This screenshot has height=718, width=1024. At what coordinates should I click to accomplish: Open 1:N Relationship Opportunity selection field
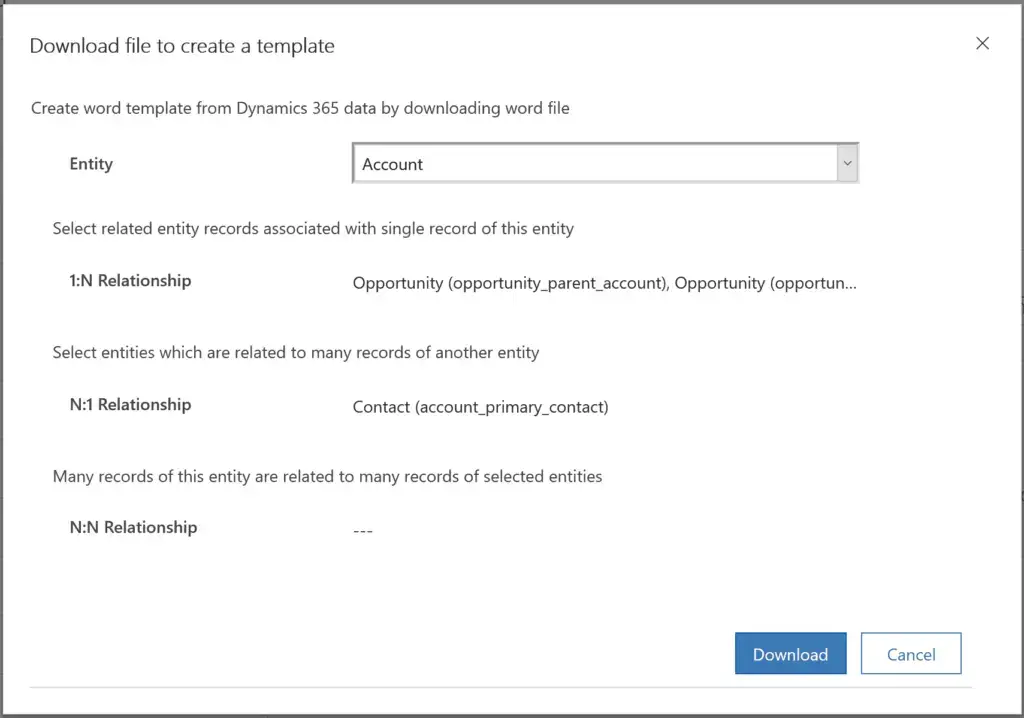pos(605,283)
